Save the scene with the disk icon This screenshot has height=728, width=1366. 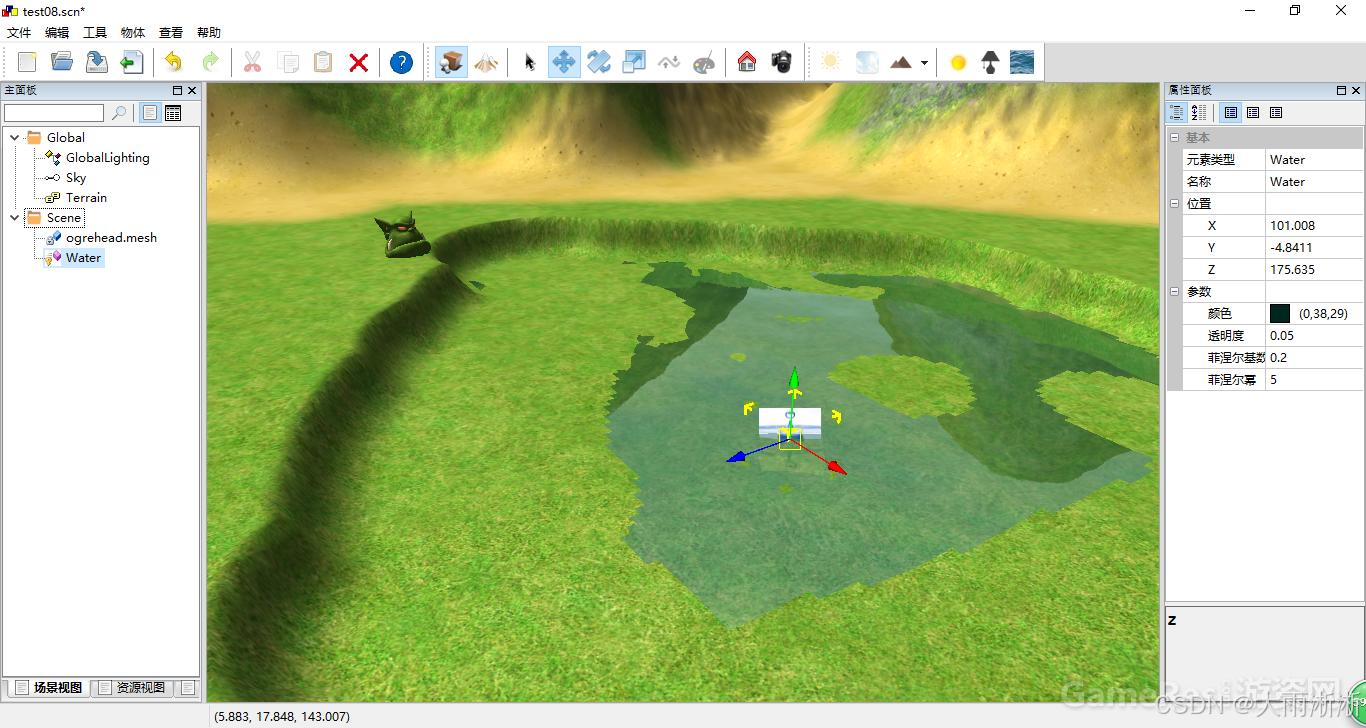(96, 62)
